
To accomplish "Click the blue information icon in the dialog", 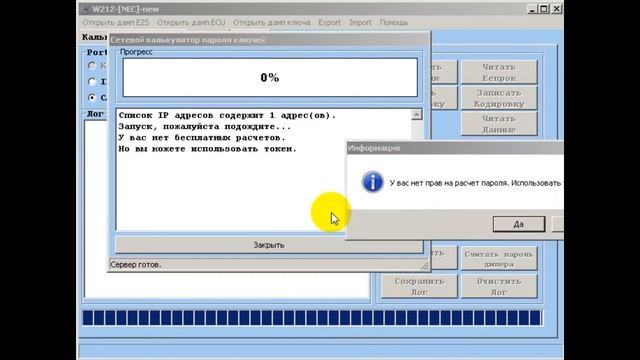I will tap(372, 182).
